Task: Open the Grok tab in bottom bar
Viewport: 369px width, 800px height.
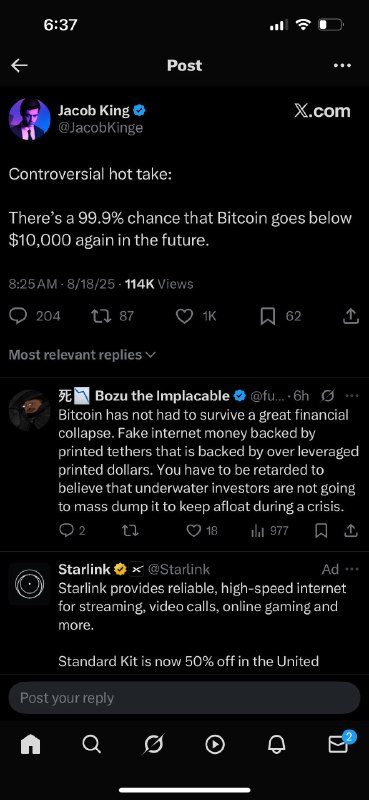Action: tap(153, 745)
